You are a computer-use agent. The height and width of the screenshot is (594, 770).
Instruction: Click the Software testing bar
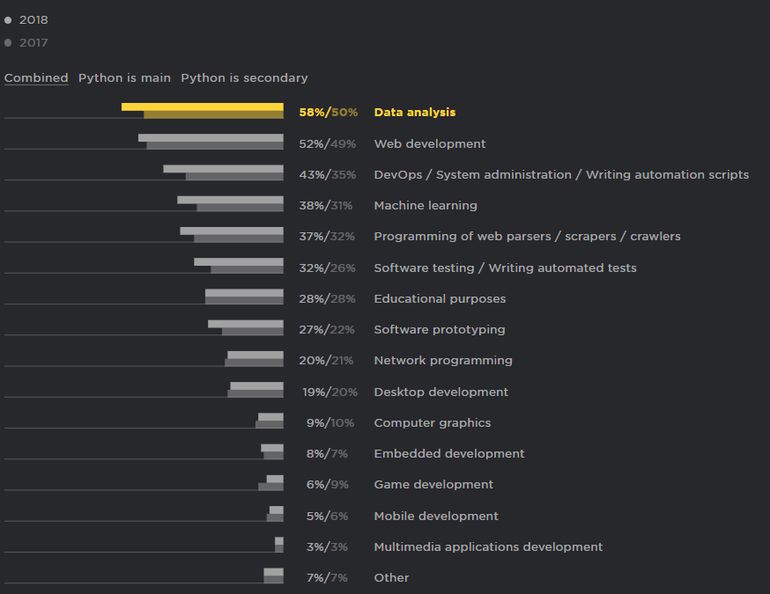239,264
